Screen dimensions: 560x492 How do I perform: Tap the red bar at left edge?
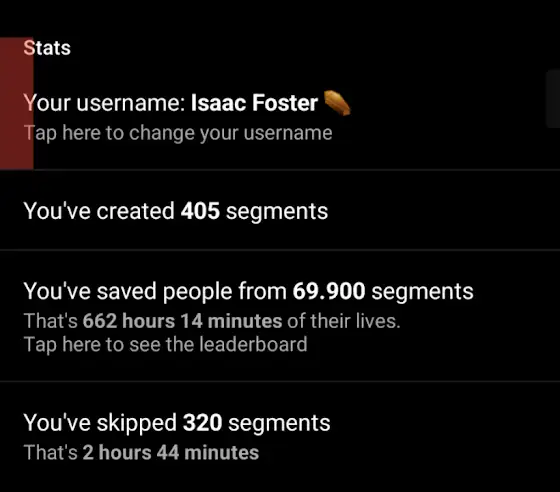coord(16,103)
